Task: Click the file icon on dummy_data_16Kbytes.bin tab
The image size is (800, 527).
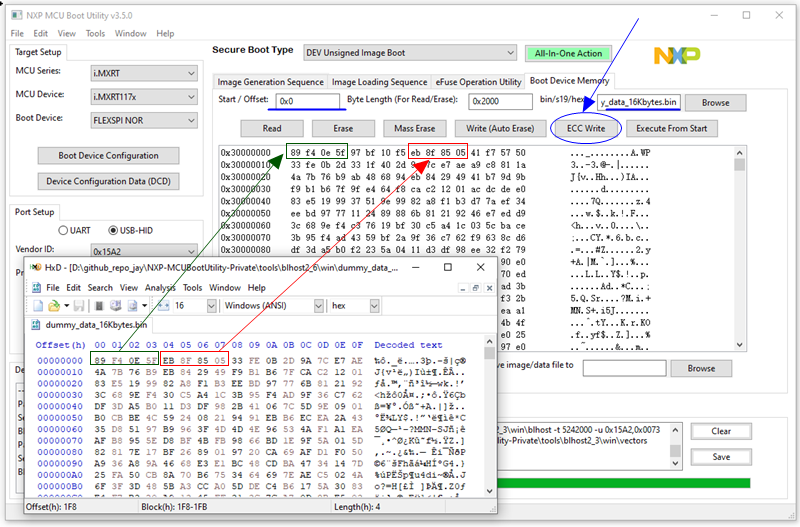Action: click(36, 325)
